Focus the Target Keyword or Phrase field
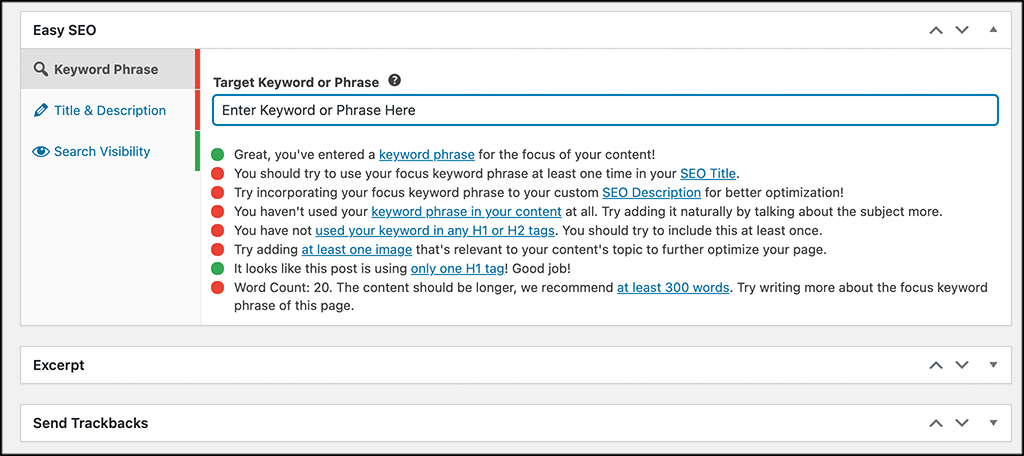This screenshot has height=456, width=1024. pos(605,110)
